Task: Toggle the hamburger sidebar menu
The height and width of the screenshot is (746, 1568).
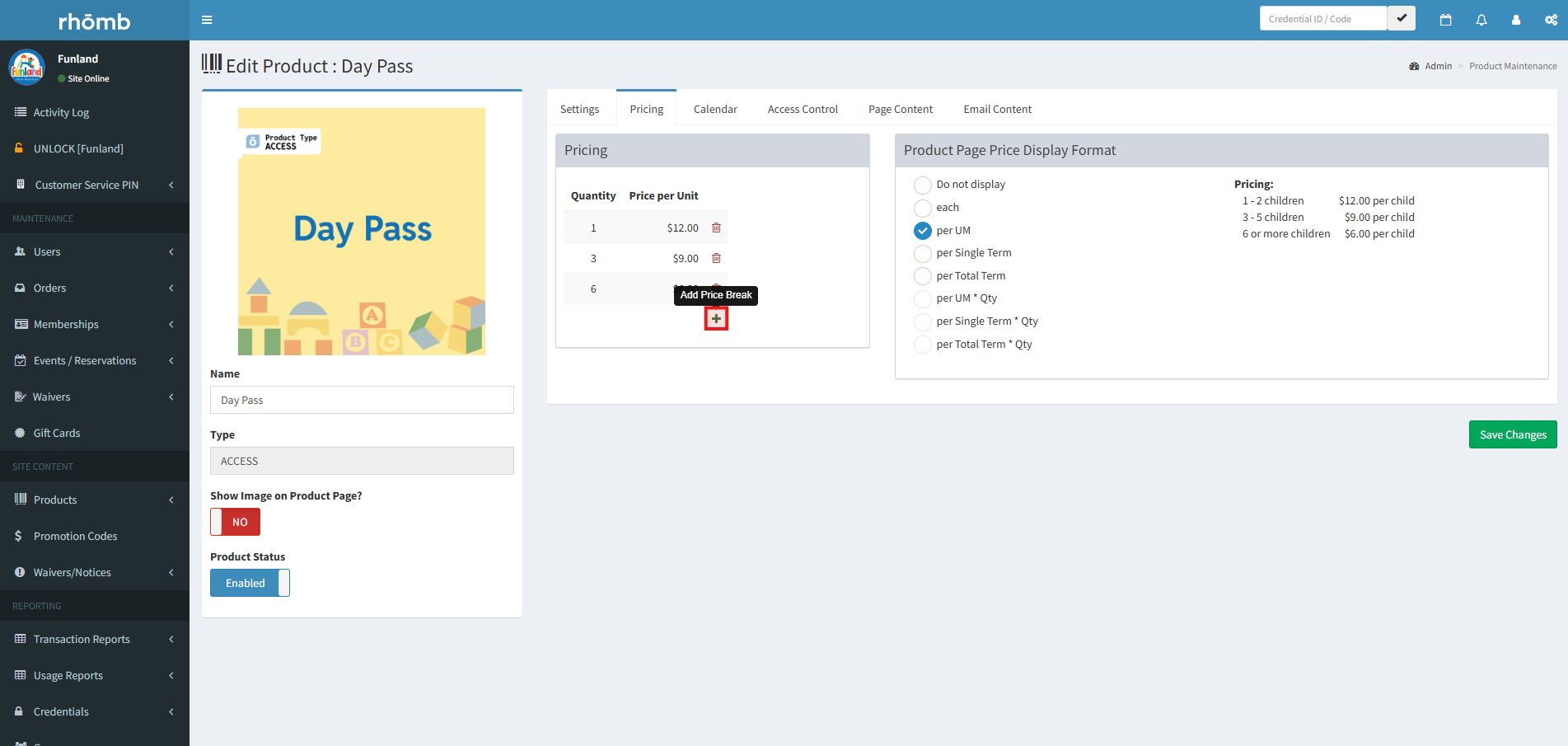Action: [x=207, y=20]
